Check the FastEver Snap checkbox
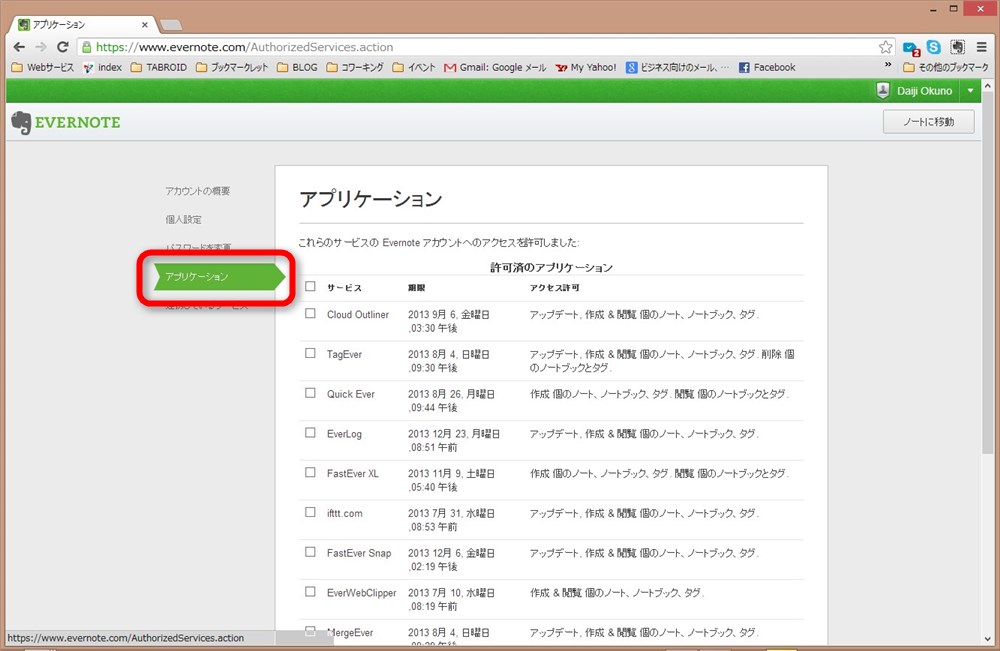 pos(310,552)
